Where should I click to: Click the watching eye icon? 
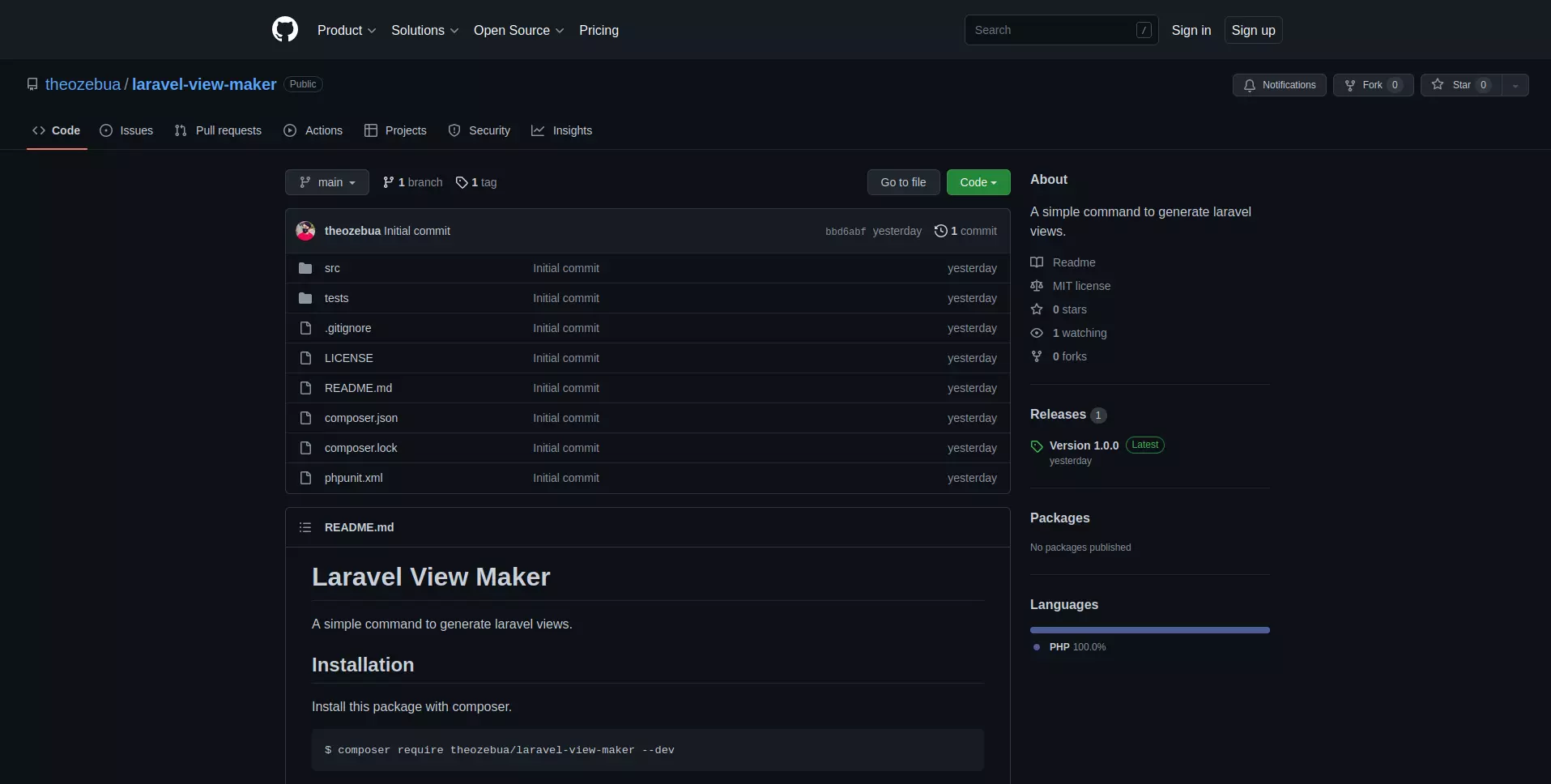[1037, 333]
